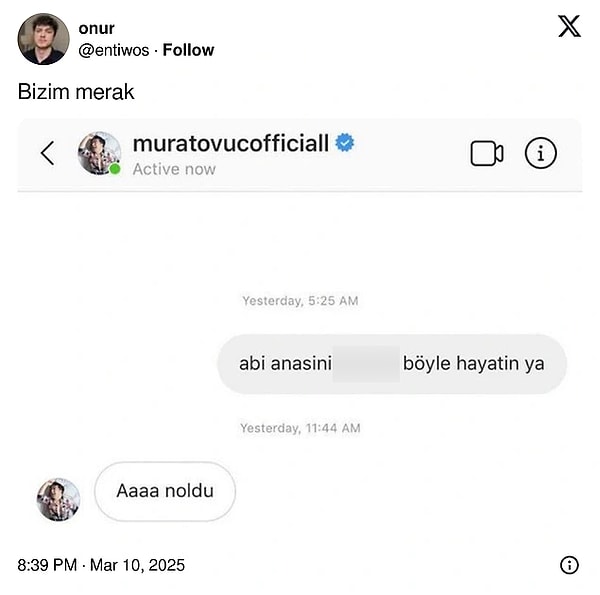Click the display name onur

point(96,28)
